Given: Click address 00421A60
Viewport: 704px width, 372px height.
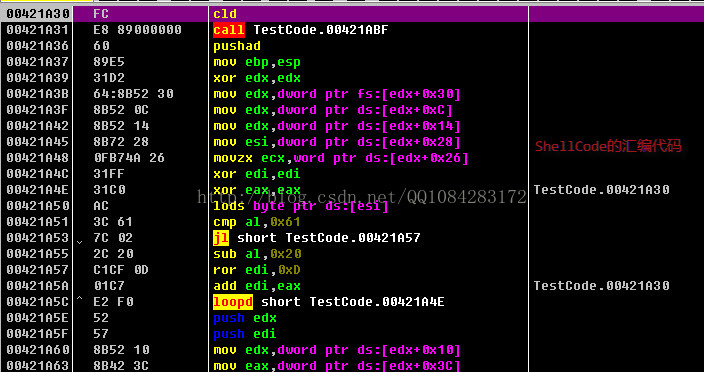Looking at the screenshot, I should pos(38,350).
